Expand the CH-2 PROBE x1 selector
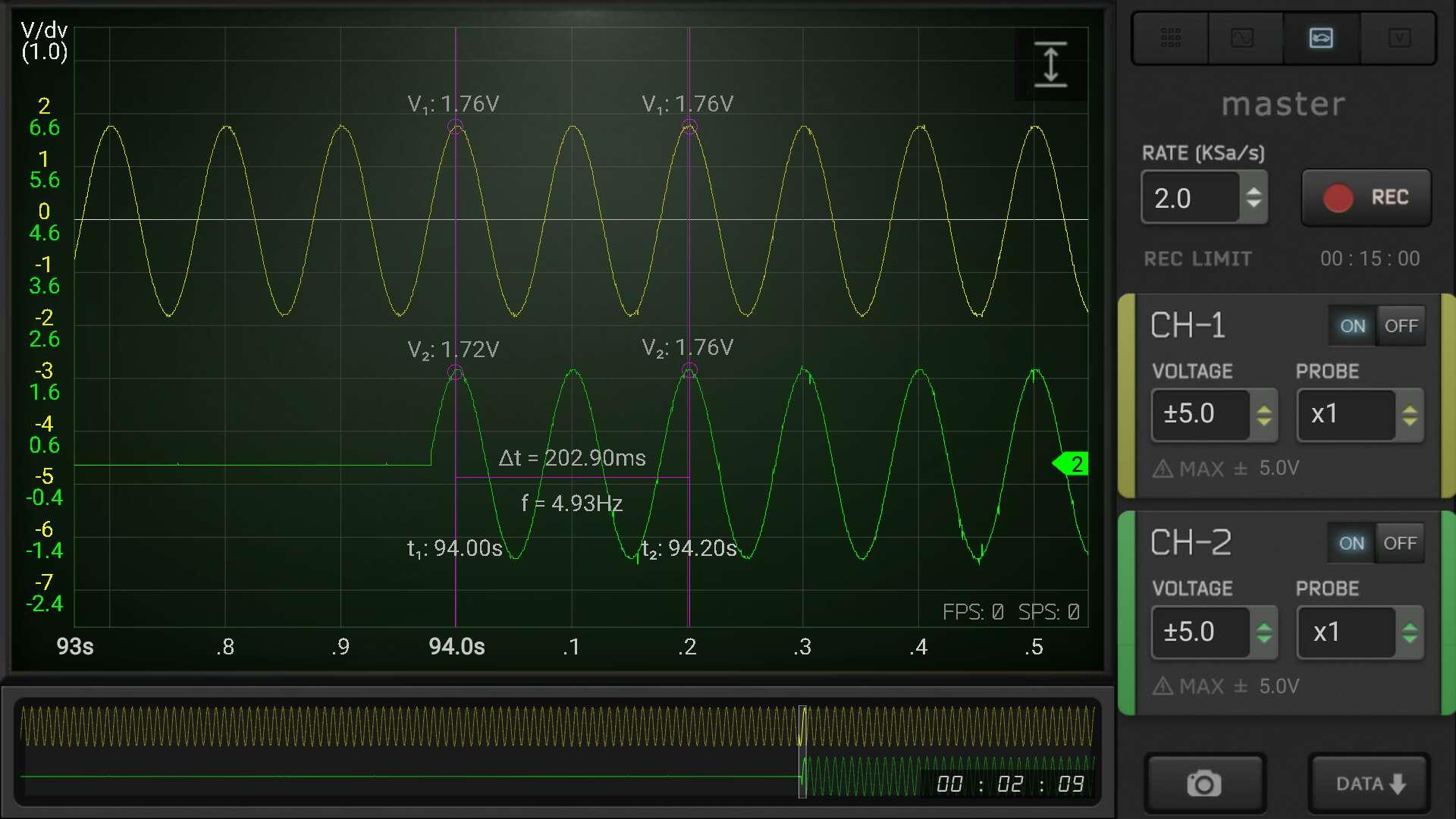 (1360, 632)
